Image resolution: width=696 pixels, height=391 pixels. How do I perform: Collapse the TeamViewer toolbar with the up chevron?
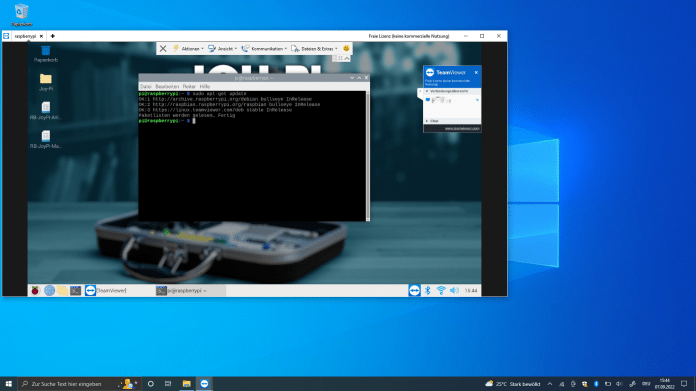(347, 59)
